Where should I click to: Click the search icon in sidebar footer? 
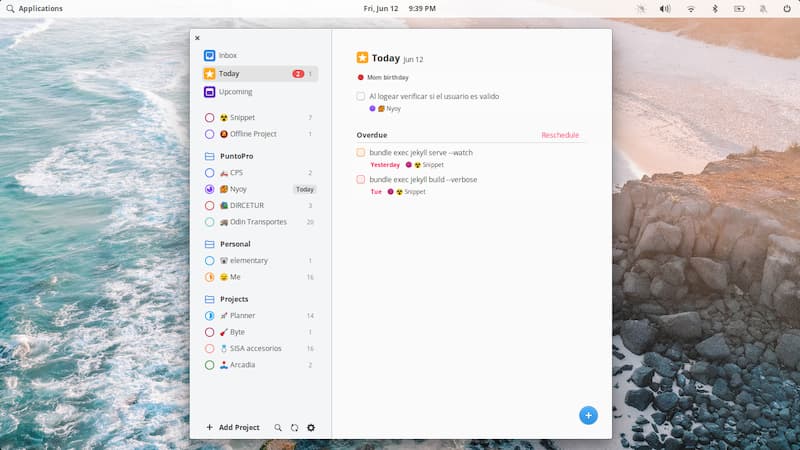[278, 428]
